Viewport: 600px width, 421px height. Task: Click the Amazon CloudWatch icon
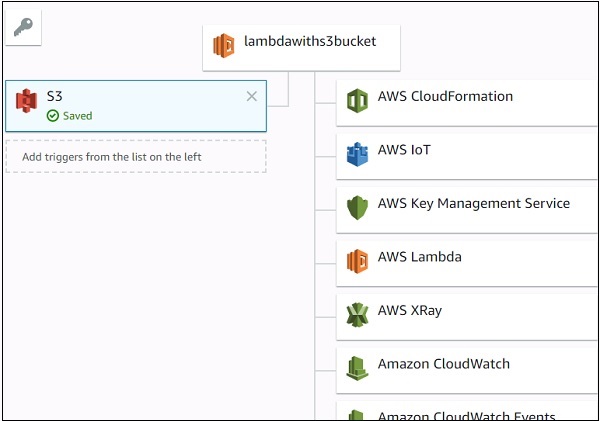(357, 367)
